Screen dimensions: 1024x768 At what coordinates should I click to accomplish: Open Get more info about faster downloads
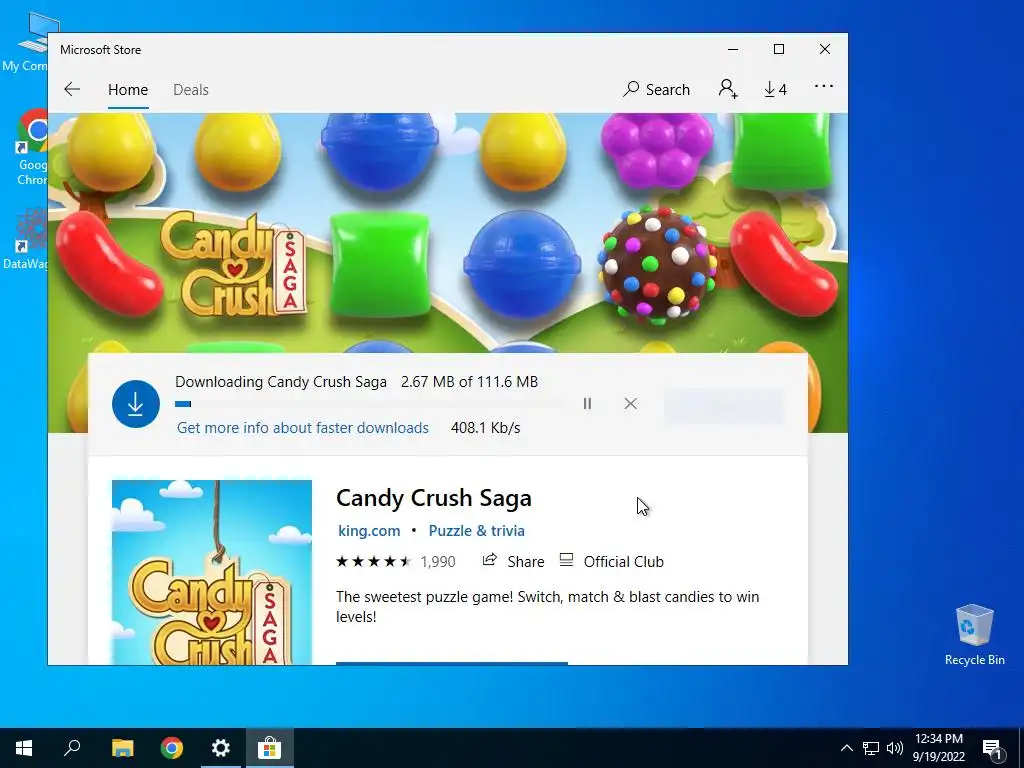(x=303, y=428)
